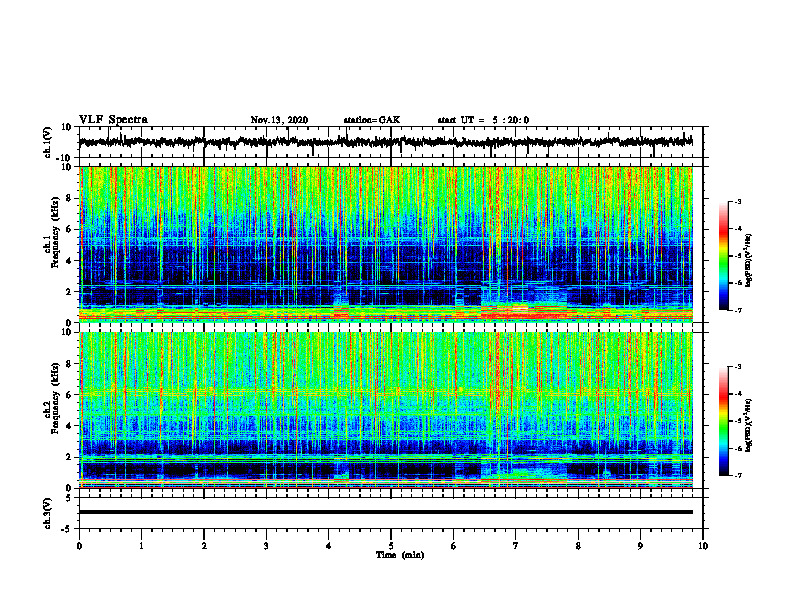The height and width of the screenshot is (612, 792).
Task: Click the "ch.3(V)" axis label
Action: tap(48, 514)
